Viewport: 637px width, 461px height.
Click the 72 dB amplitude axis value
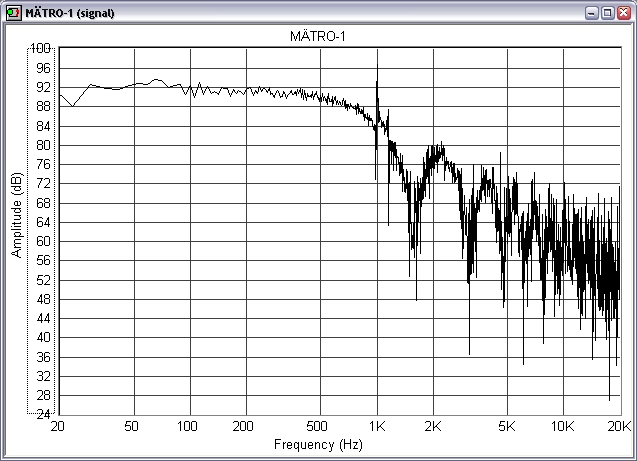tap(43, 184)
